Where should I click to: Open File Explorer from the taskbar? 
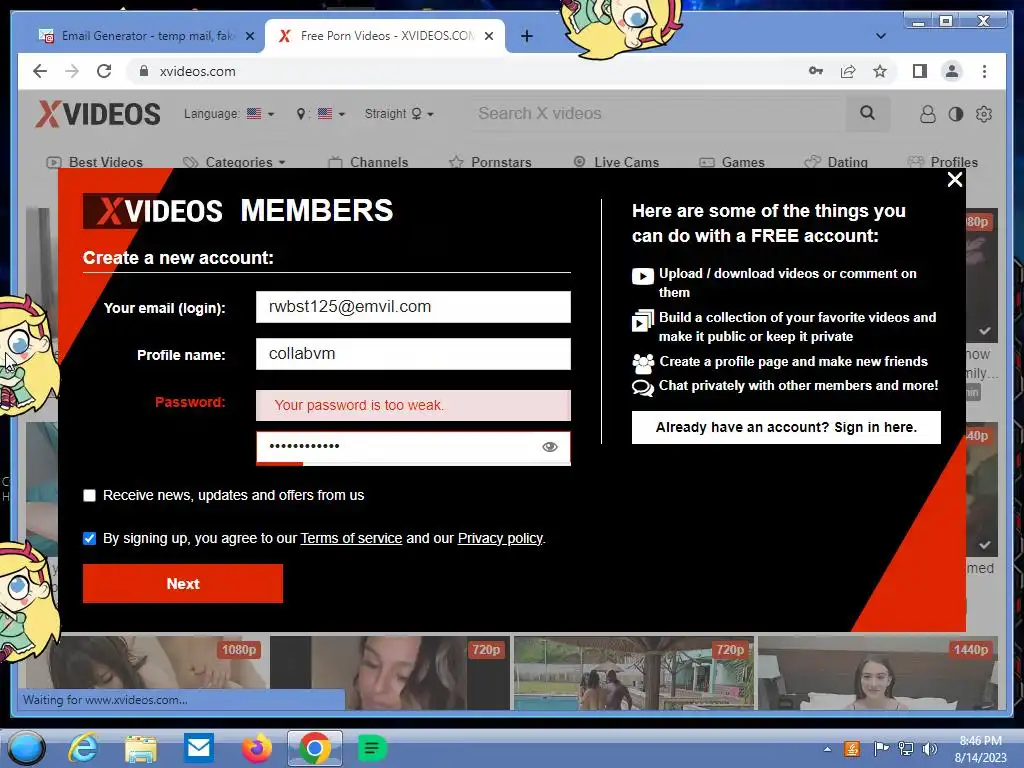pyautogui.click(x=141, y=748)
